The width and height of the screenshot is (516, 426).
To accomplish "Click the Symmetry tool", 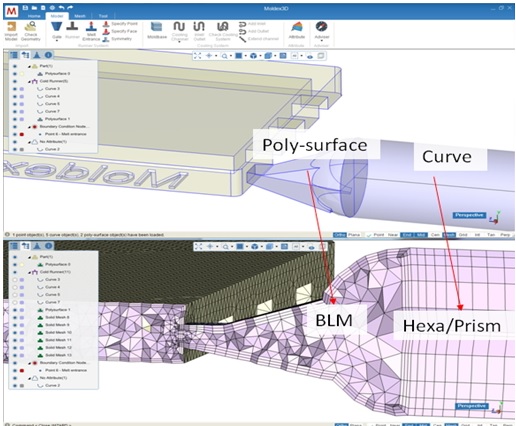I will coord(117,39).
